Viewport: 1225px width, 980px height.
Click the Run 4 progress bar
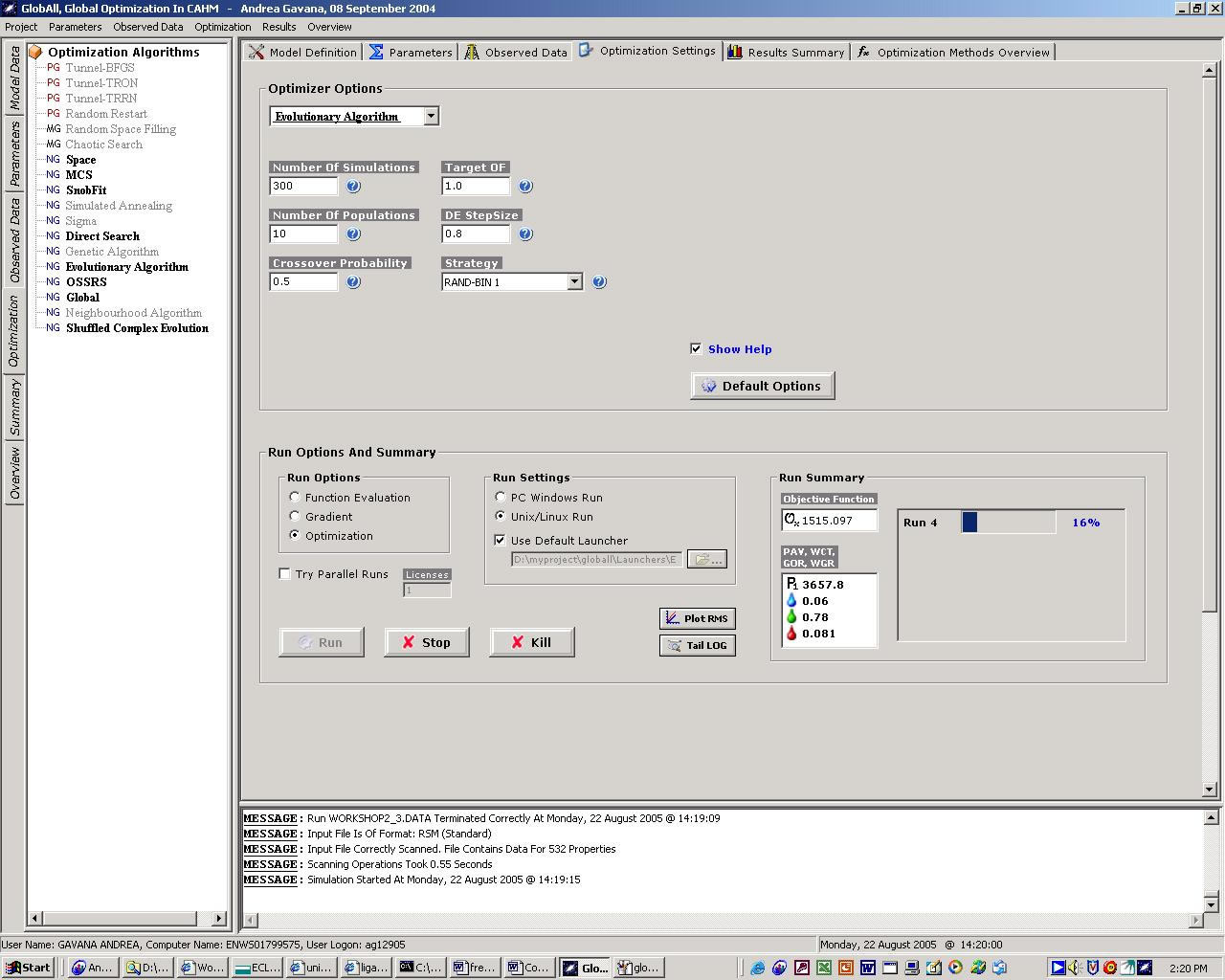point(1009,523)
